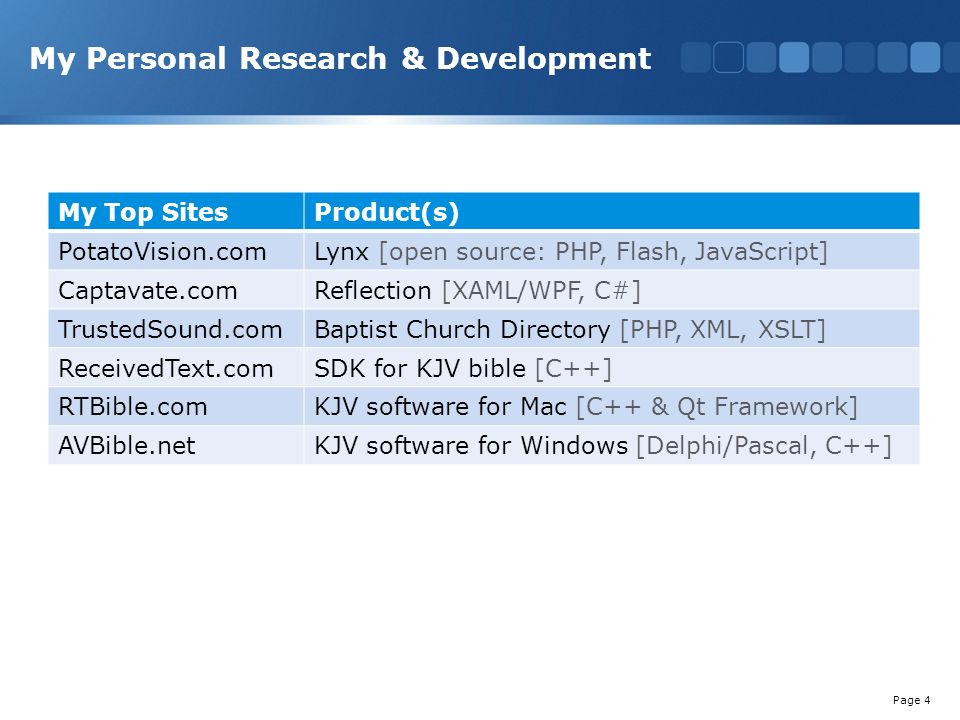
Task: Click the first dark square in header decoration
Action: (x=696, y=58)
